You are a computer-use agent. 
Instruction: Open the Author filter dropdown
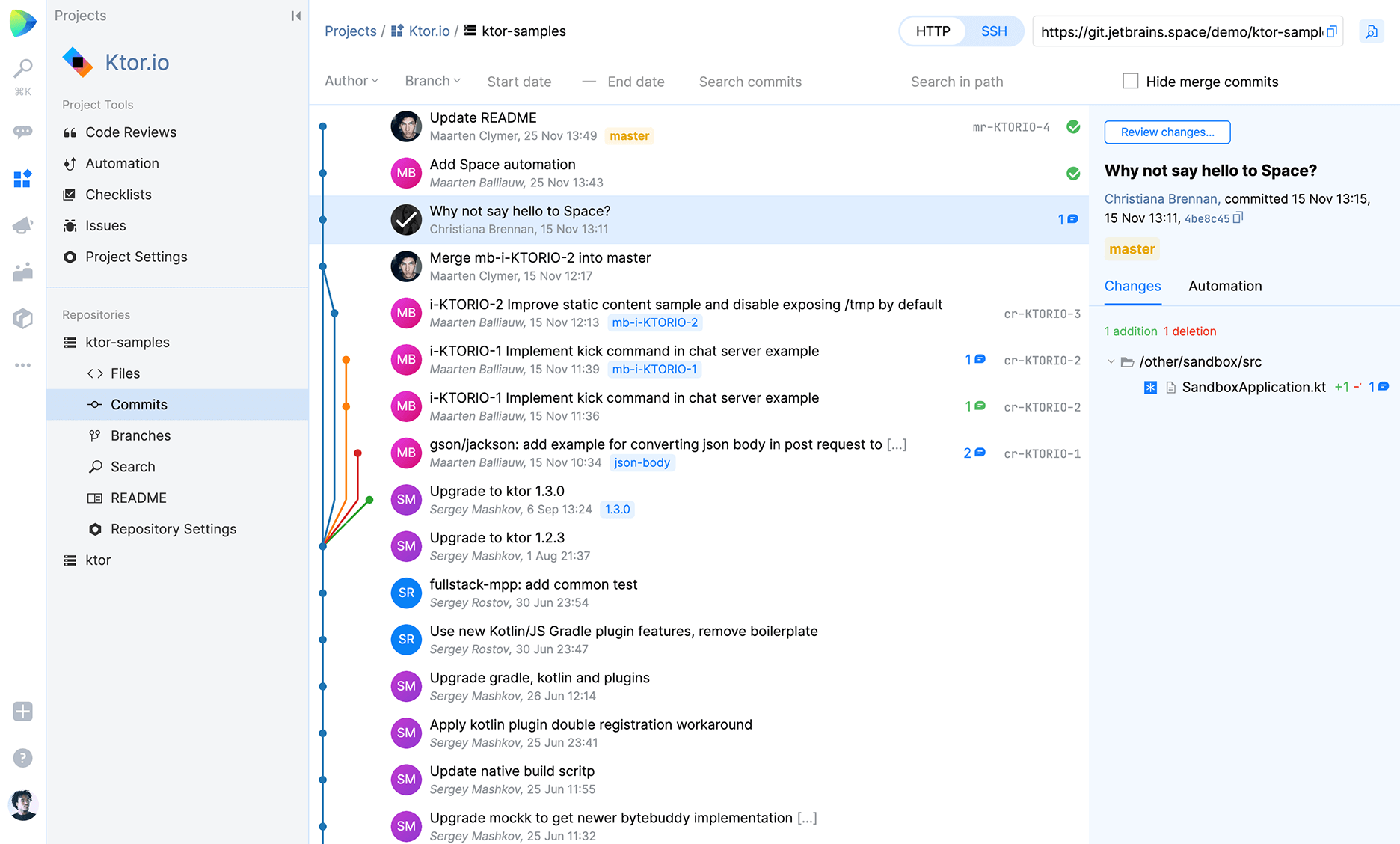pyautogui.click(x=351, y=81)
